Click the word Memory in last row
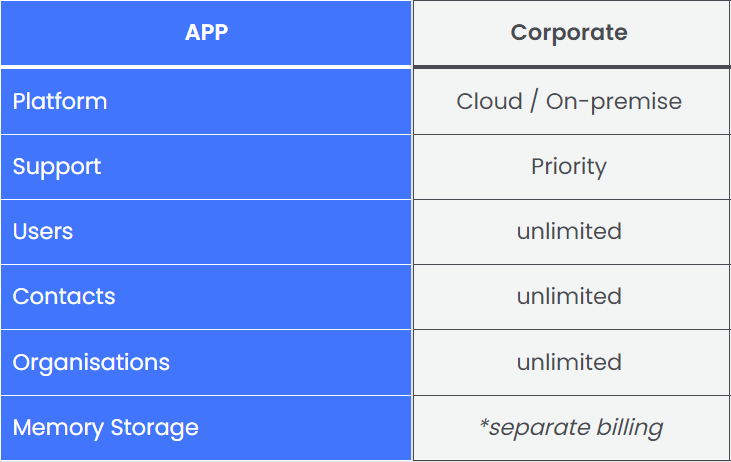Image resolution: width=731 pixels, height=462 pixels. pos(58,428)
